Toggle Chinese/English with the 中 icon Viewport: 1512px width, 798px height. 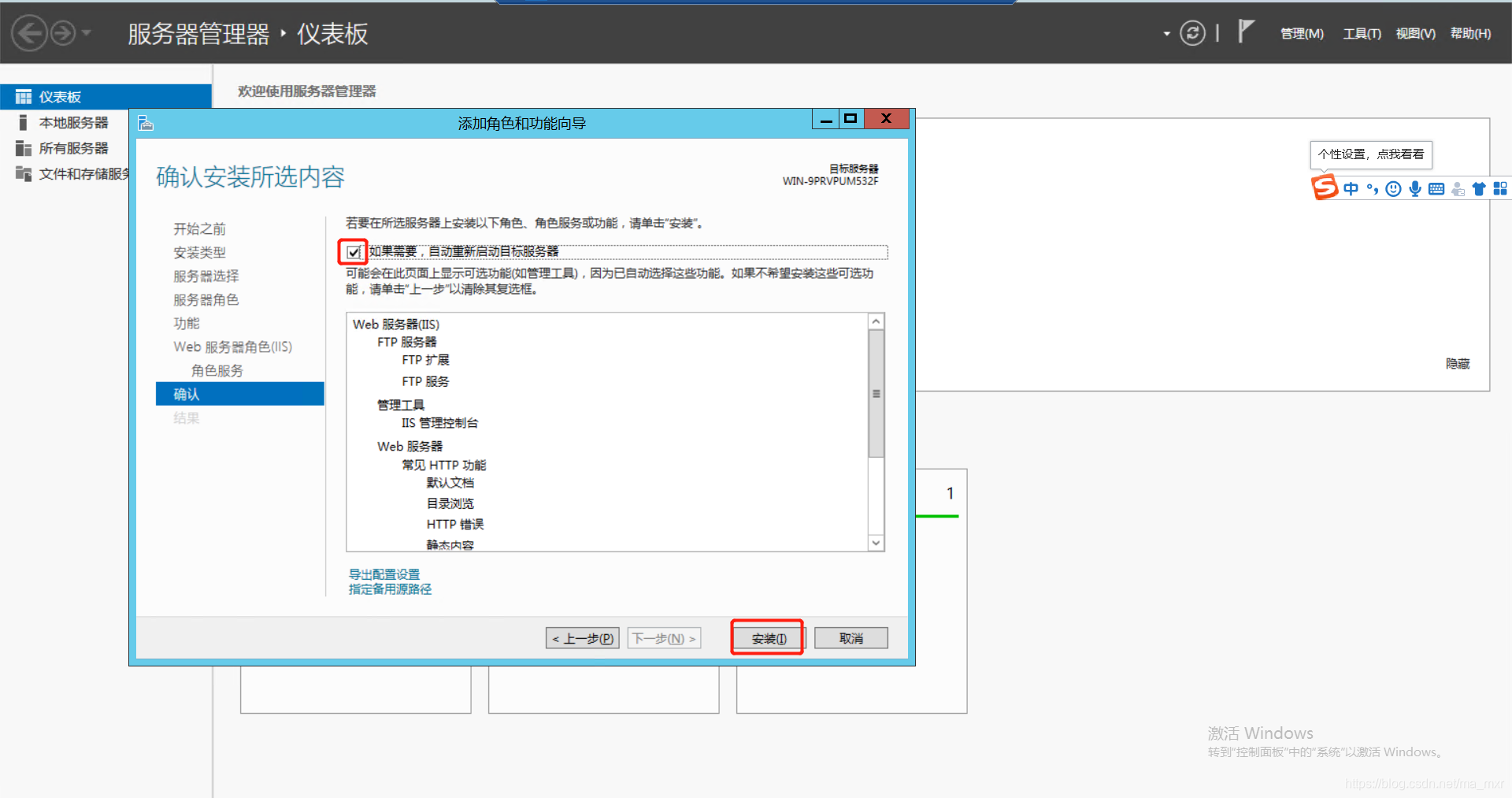coord(1351,188)
